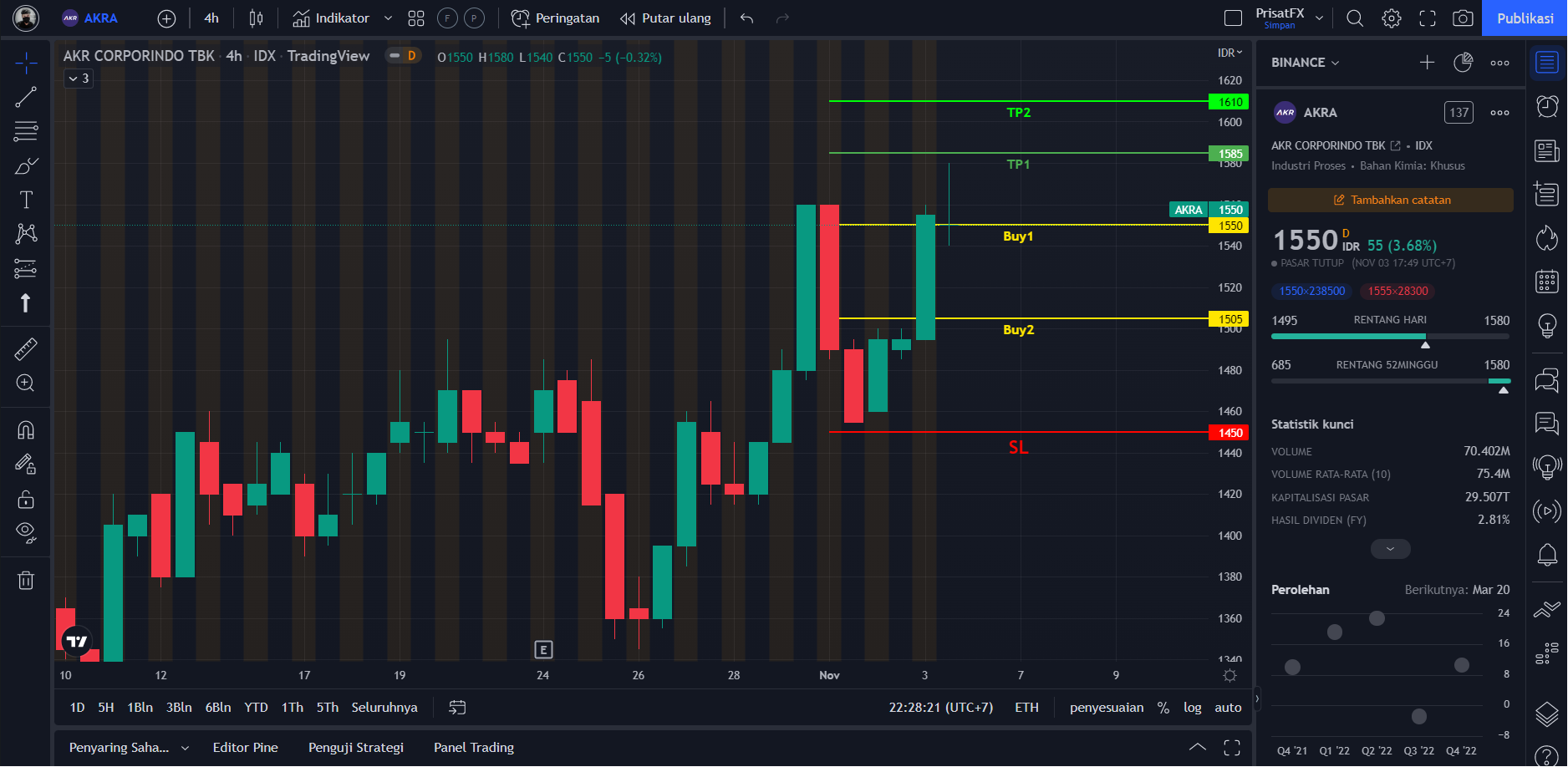Viewport: 1568px width, 767px height.
Task: Open go to date calendar icon
Action: pos(457,708)
